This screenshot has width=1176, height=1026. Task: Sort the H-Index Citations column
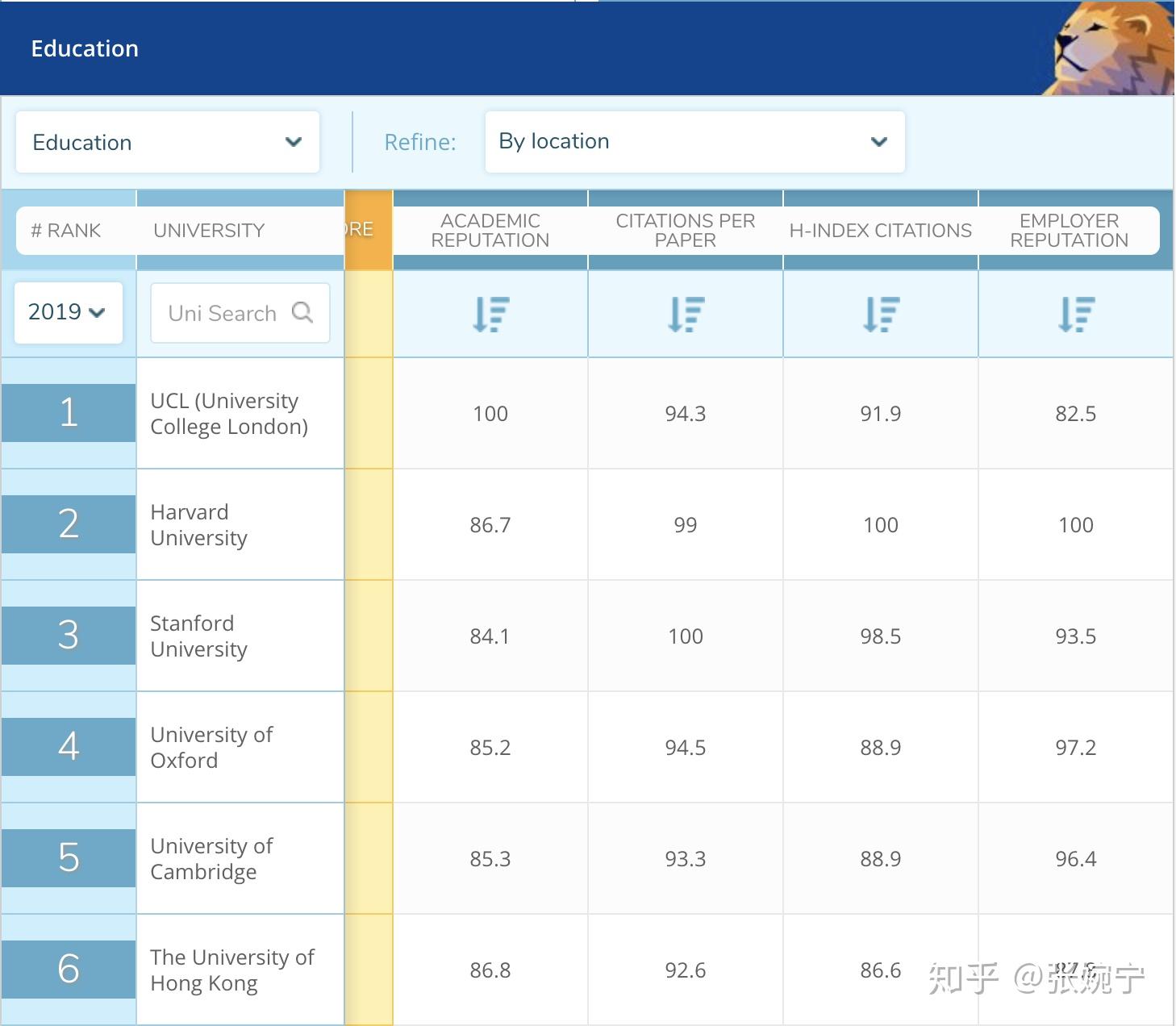[x=880, y=314]
